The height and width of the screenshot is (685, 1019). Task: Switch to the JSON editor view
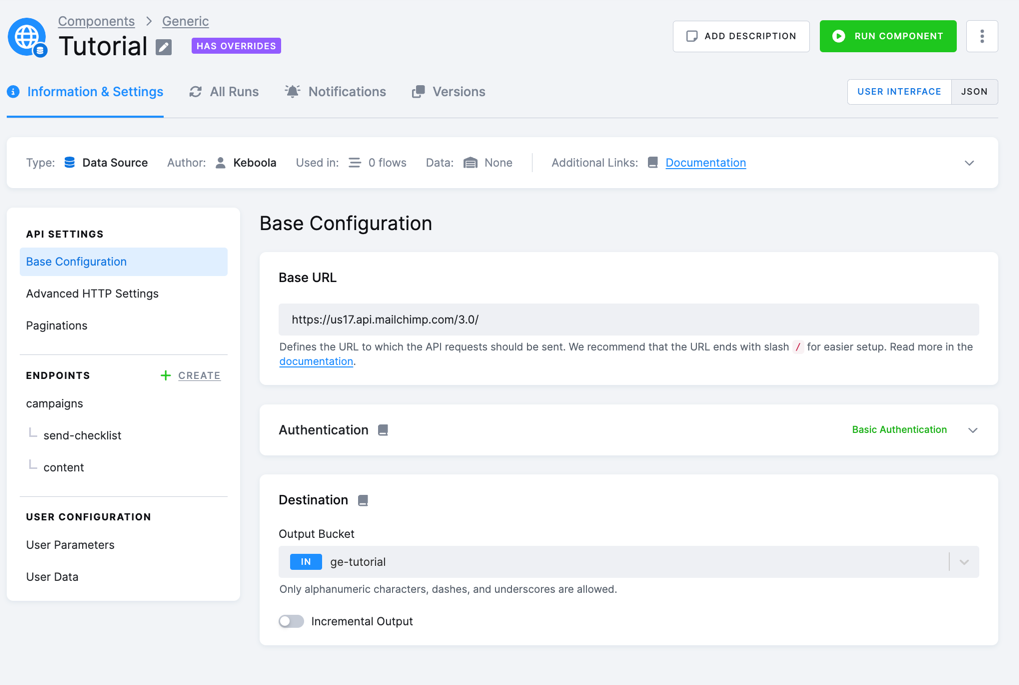coord(974,92)
